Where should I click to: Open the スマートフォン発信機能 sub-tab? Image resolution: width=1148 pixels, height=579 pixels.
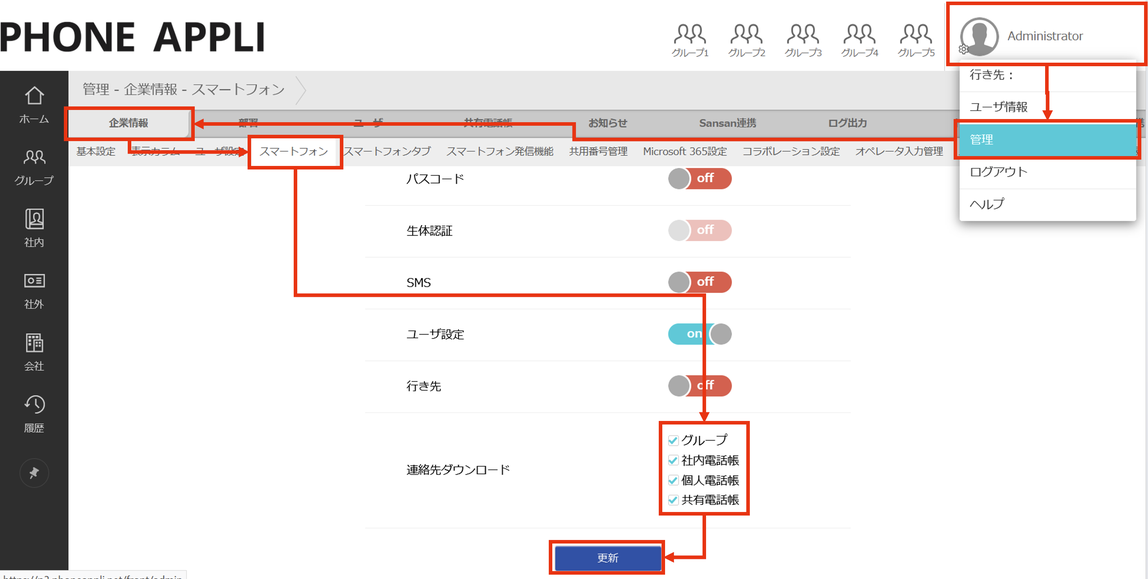tap(500, 152)
